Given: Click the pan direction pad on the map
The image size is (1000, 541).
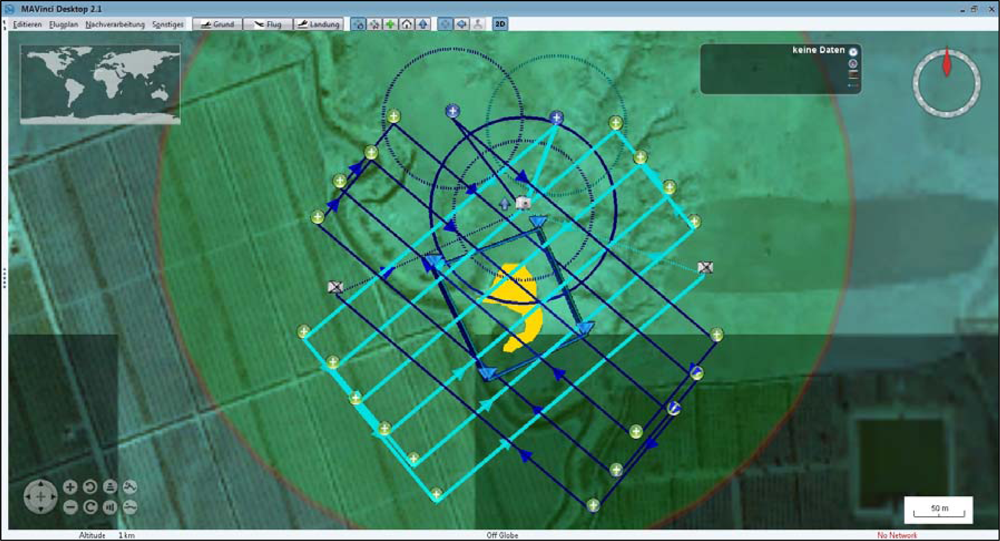Looking at the screenshot, I should 40,496.
